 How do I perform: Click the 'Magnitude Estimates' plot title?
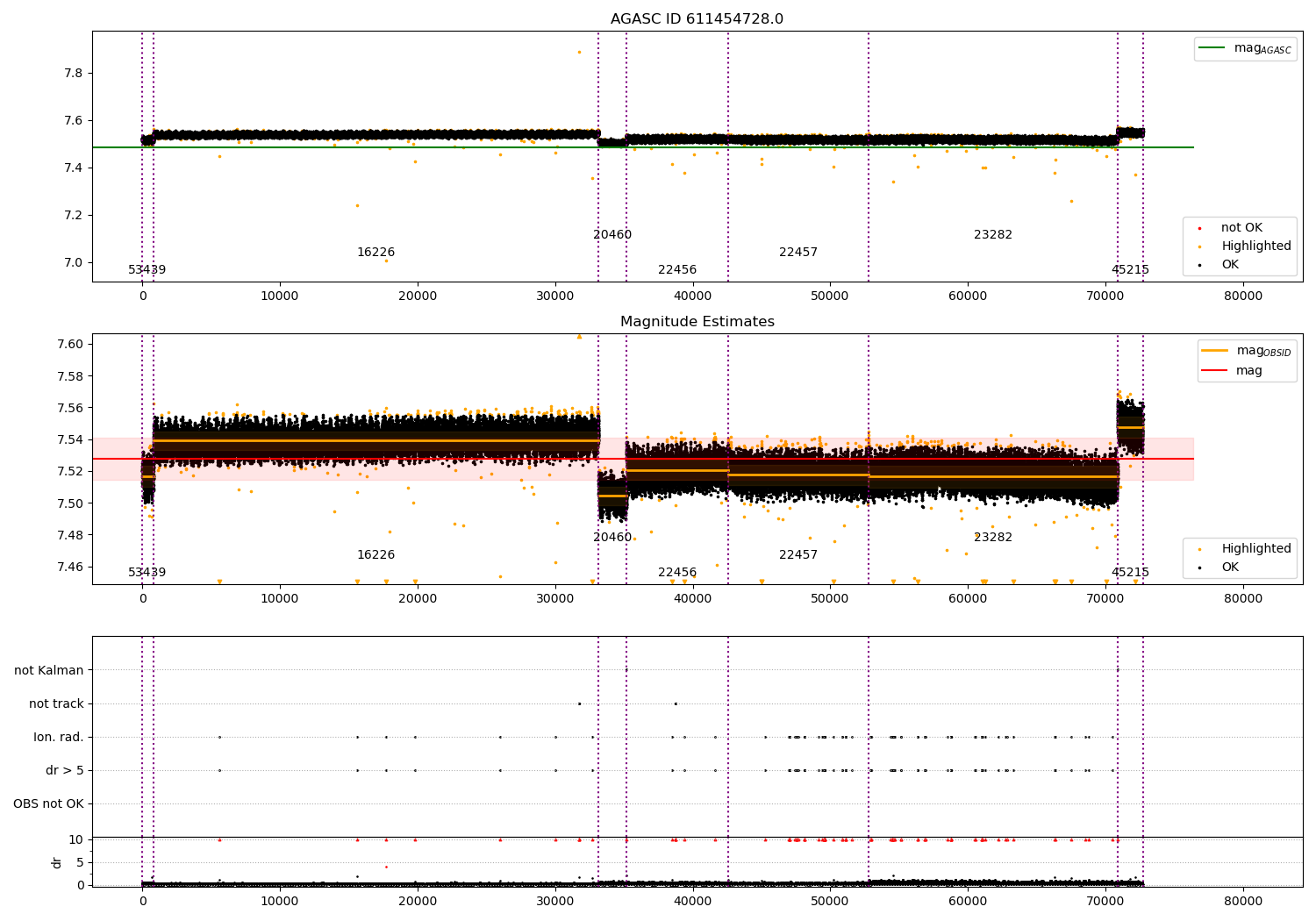click(697, 322)
